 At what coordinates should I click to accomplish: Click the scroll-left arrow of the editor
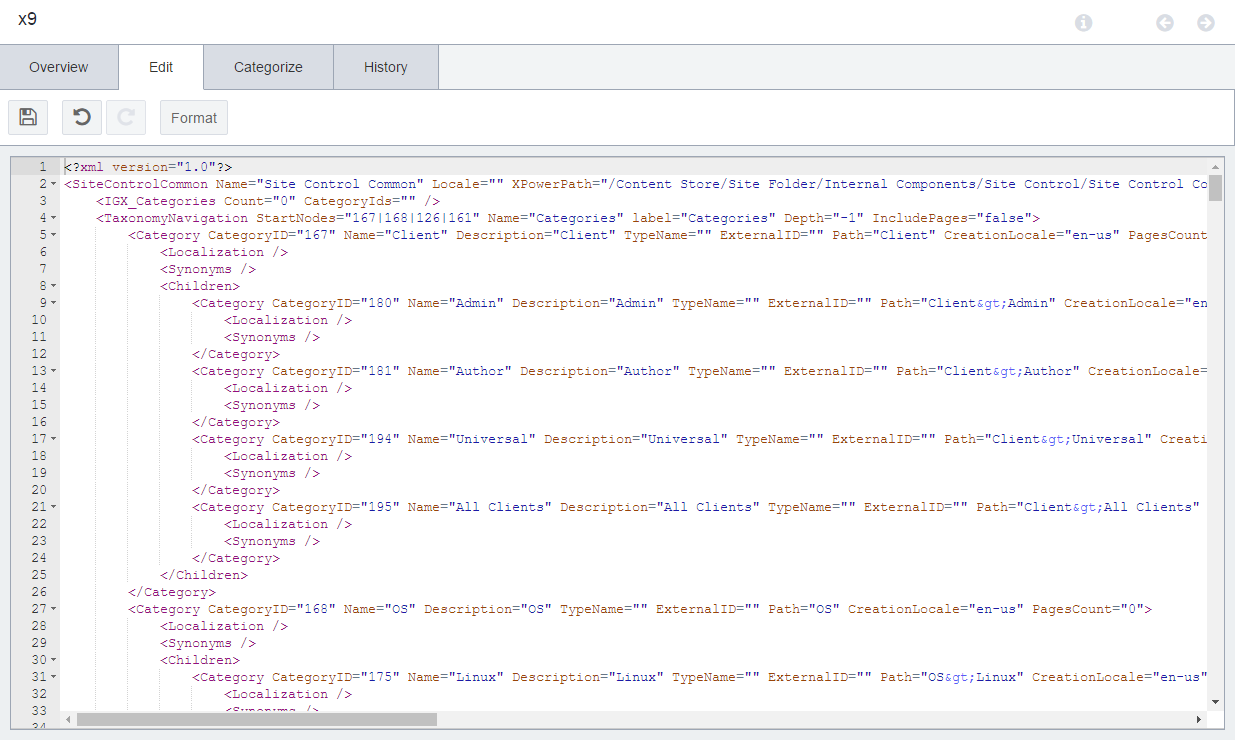point(69,719)
